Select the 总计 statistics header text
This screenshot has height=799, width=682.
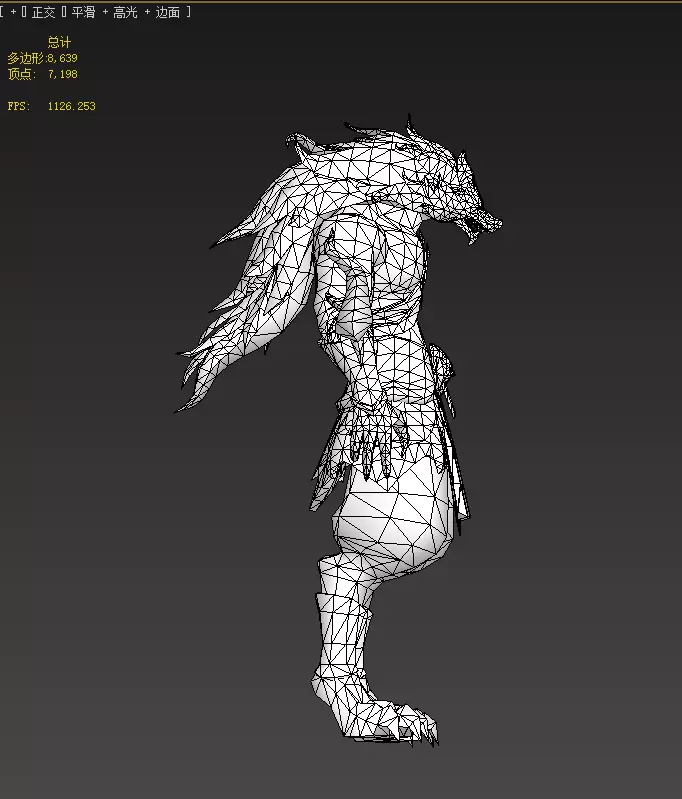(59, 42)
